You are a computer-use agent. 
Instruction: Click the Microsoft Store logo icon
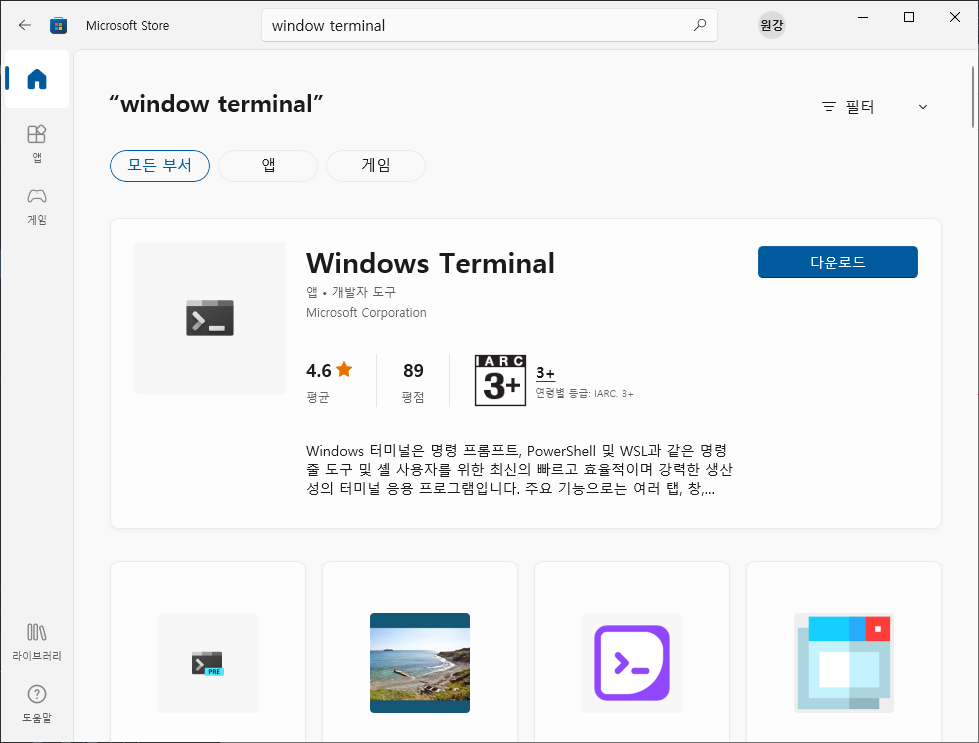point(58,26)
